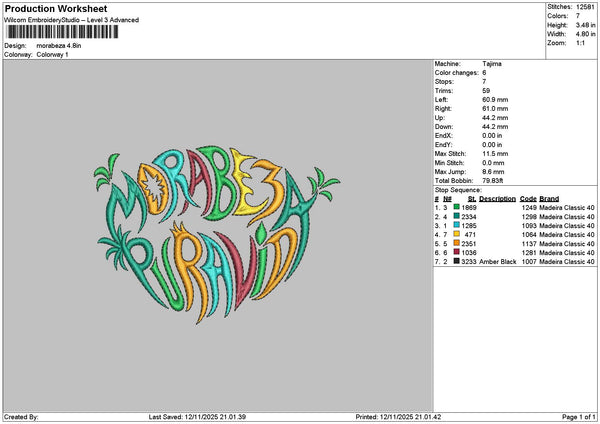600x424 pixels.
Task: Click the width value '4.80 in'
Action: (585, 34)
